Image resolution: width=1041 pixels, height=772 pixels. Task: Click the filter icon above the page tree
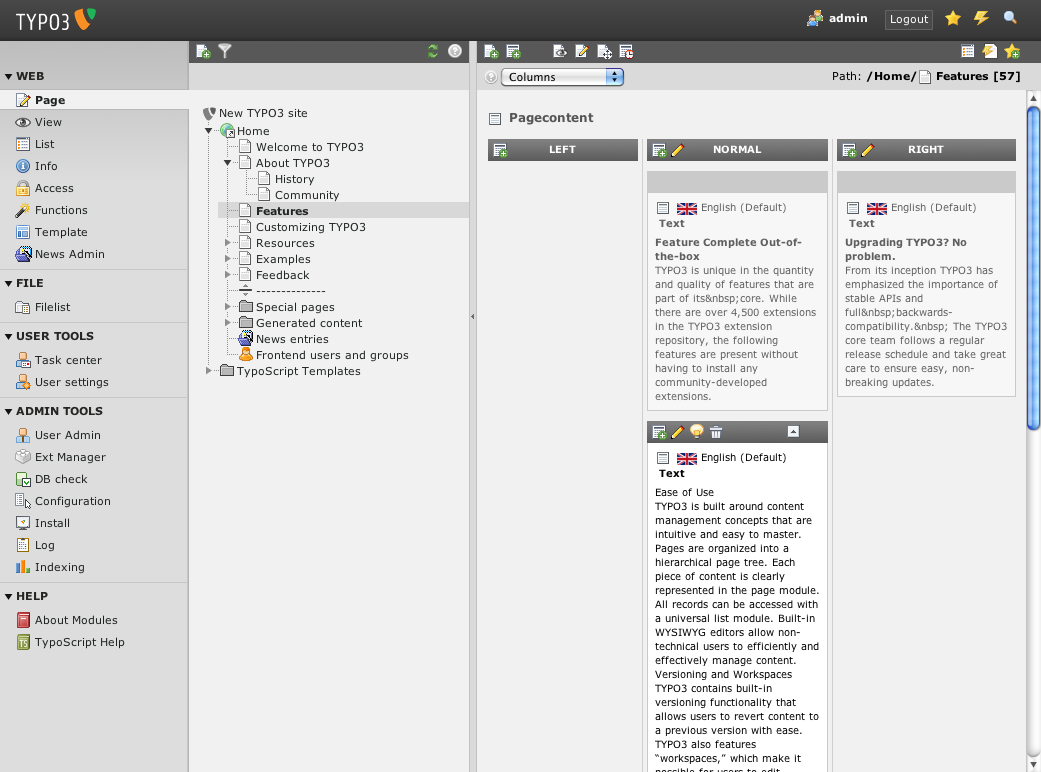pyautogui.click(x=225, y=51)
